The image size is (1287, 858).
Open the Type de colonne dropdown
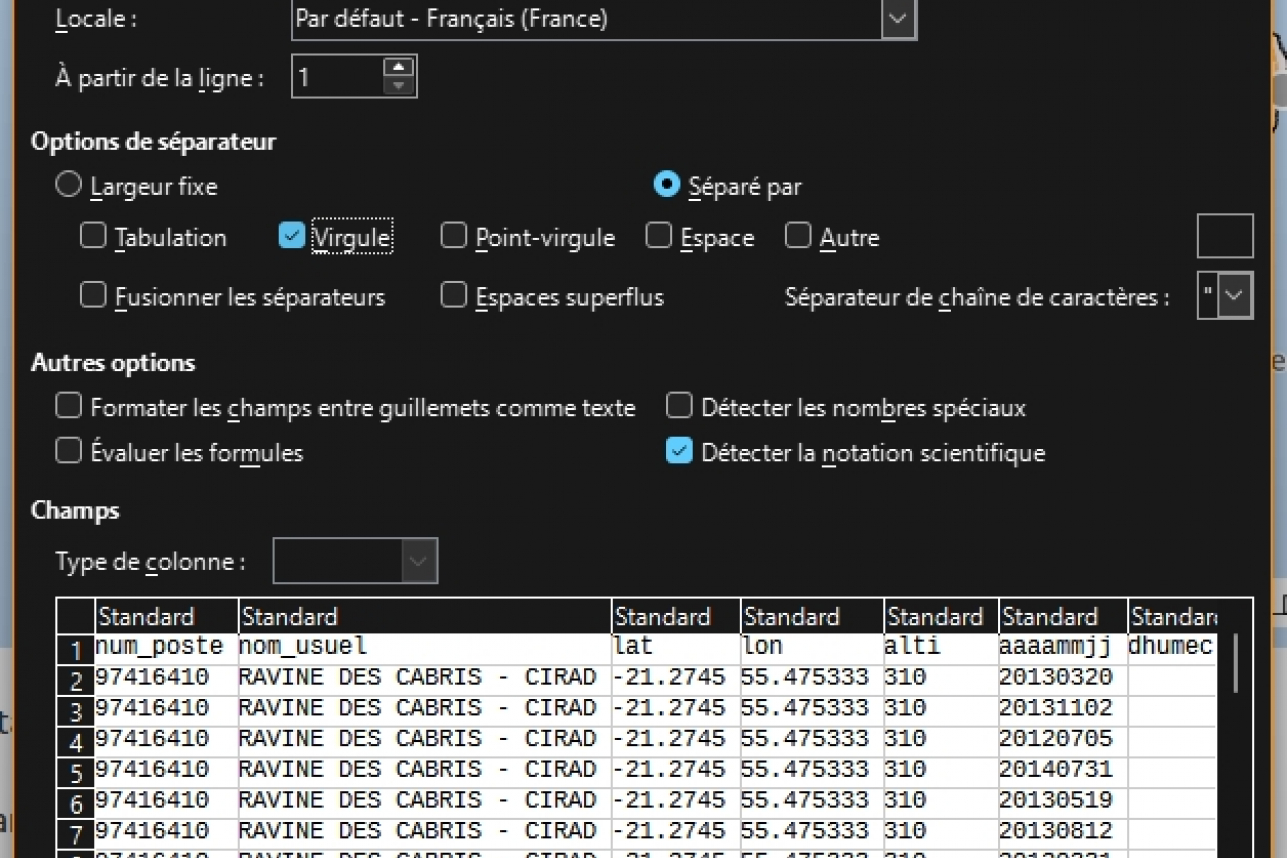click(x=419, y=561)
